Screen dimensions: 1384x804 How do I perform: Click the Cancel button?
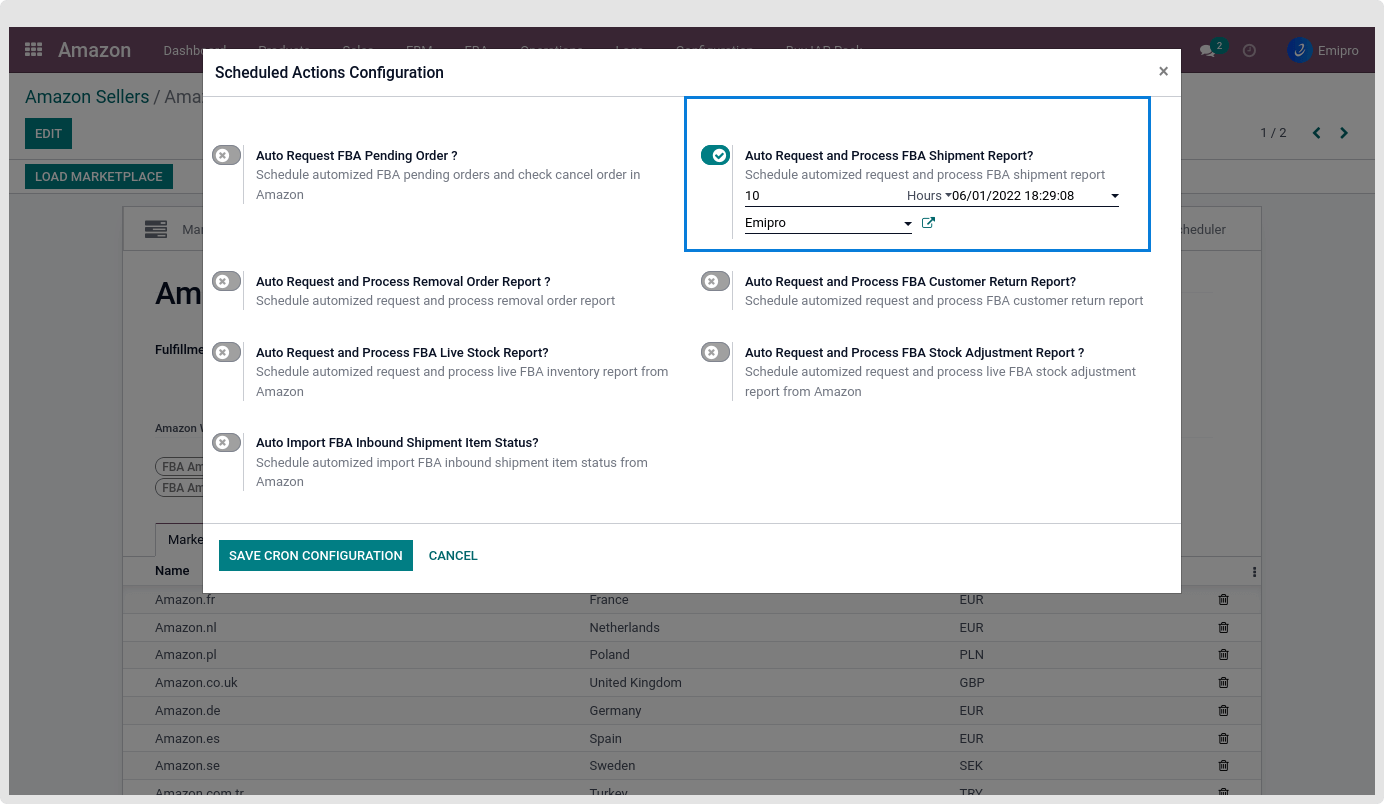[453, 556]
